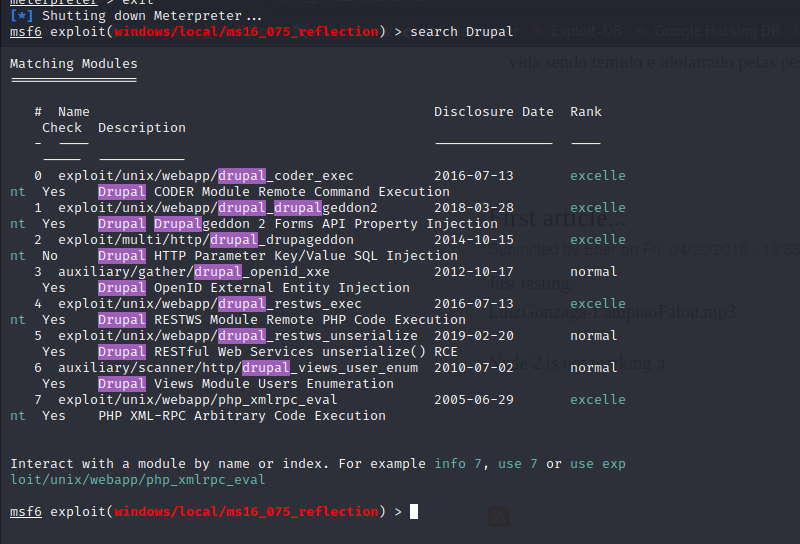
Task: Select exploit/multi/http/drupal_drupageddon module path
Action: coord(206,240)
